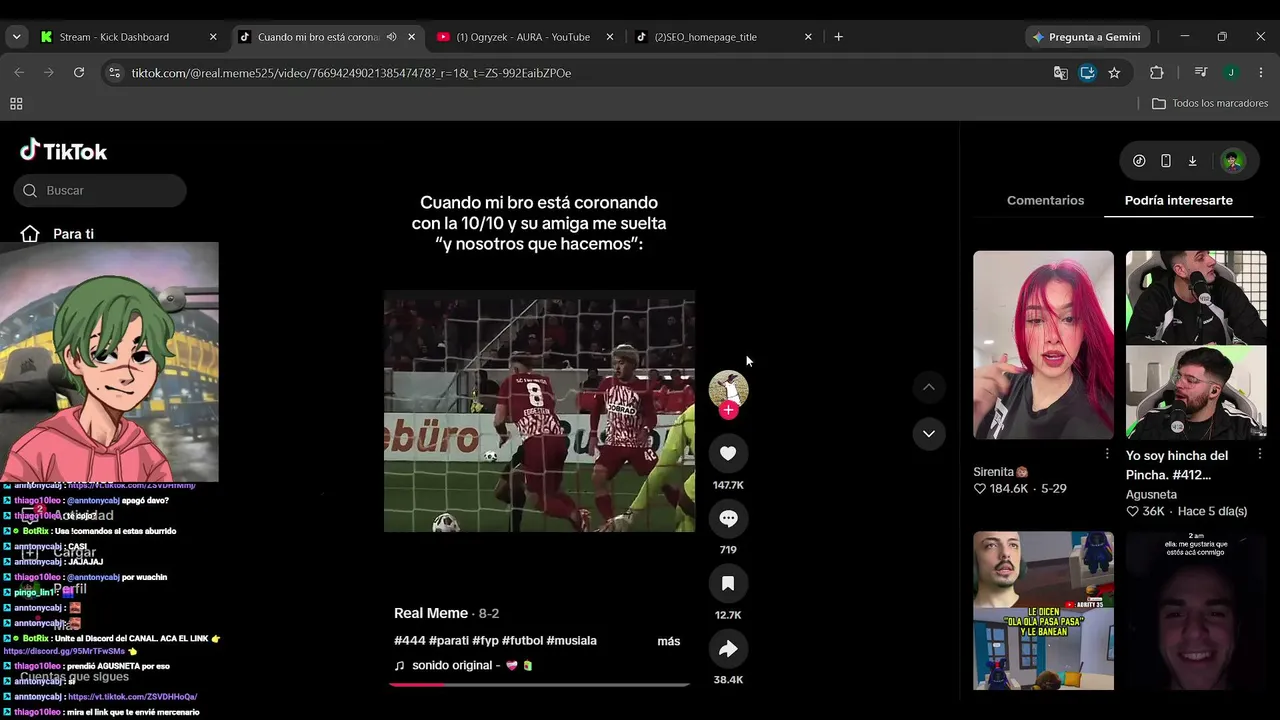The image size is (1280, 720).
Task: Follow Real Meme with the red plus badge
Action: pos(728,410)
